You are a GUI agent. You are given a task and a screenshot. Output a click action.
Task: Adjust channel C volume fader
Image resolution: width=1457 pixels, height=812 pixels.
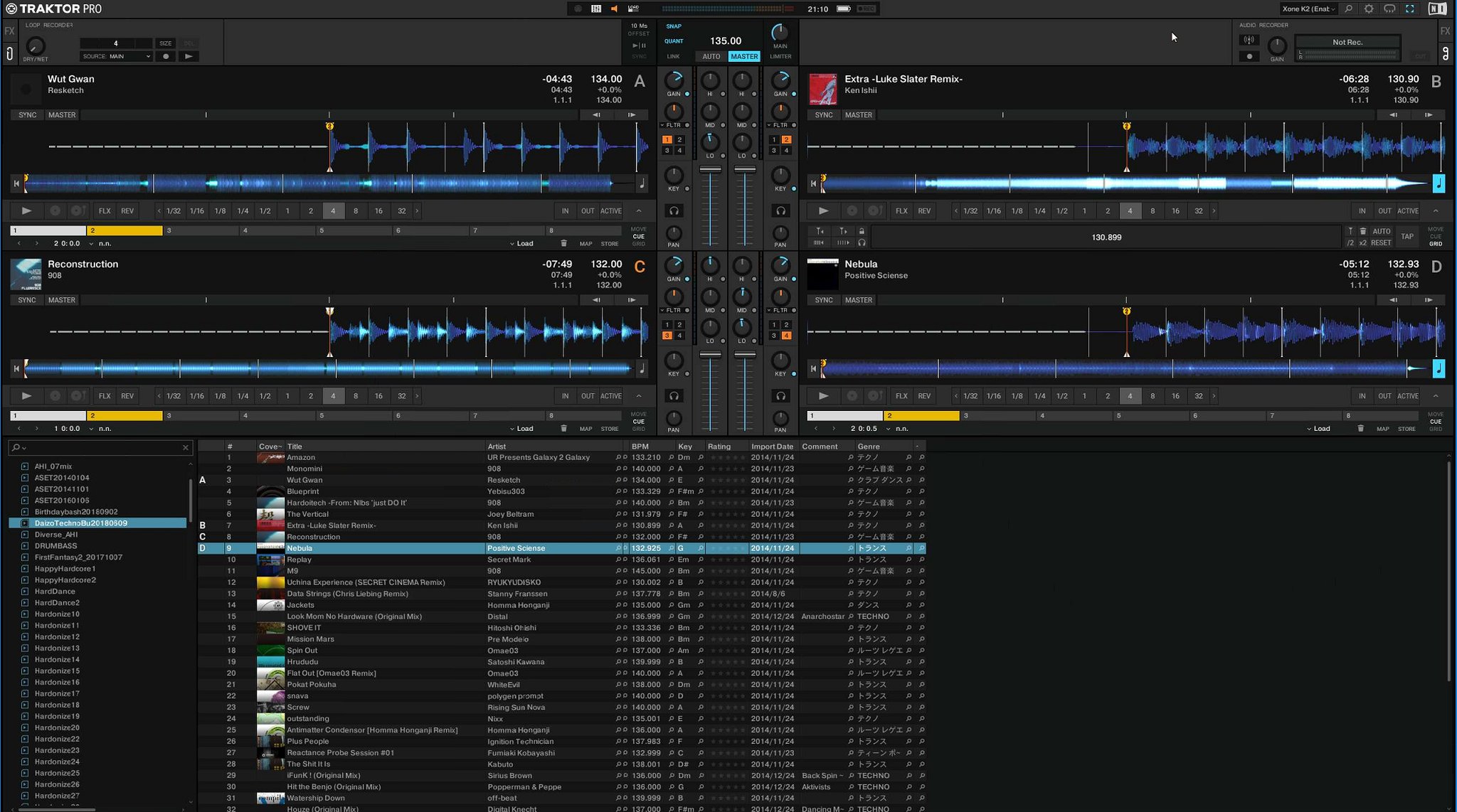(x=710, y=355)
